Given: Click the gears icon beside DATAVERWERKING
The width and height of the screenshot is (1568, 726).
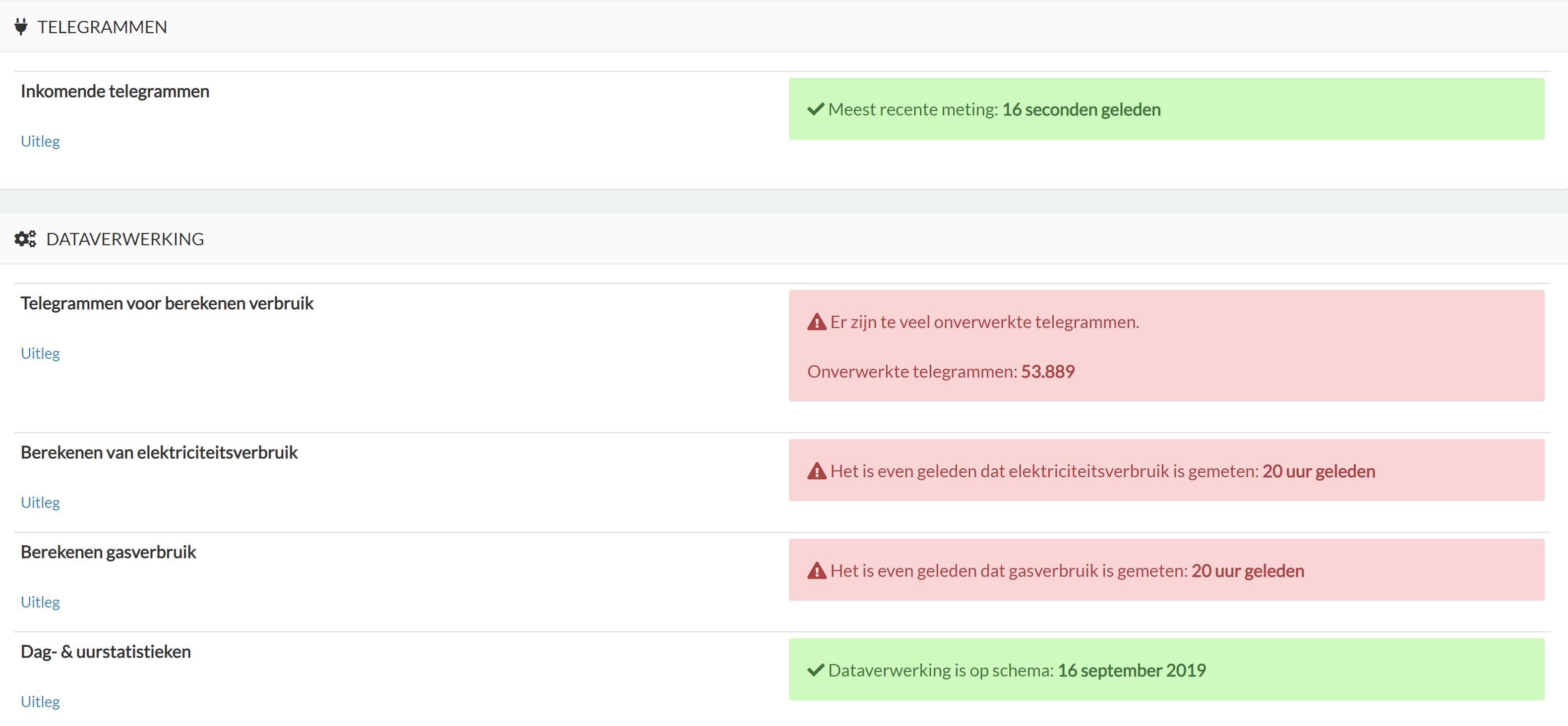Looking at the screenshot, I should [x=25, y=238].
